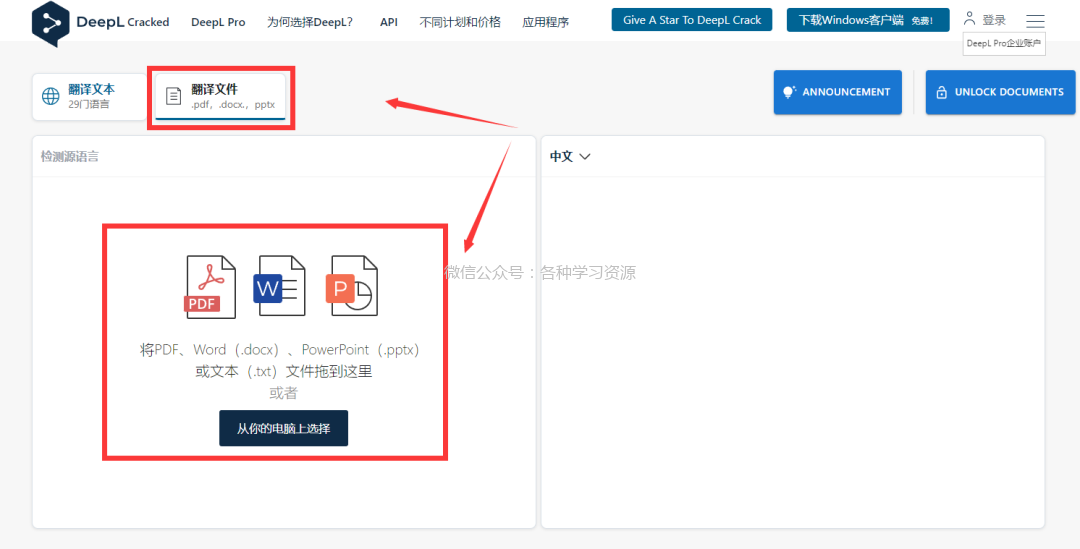Image resolution: width=1080 pixels, height=549 pixels.
Task: Open 不同计划和价格 pricing page
Action: pos(460,22)
